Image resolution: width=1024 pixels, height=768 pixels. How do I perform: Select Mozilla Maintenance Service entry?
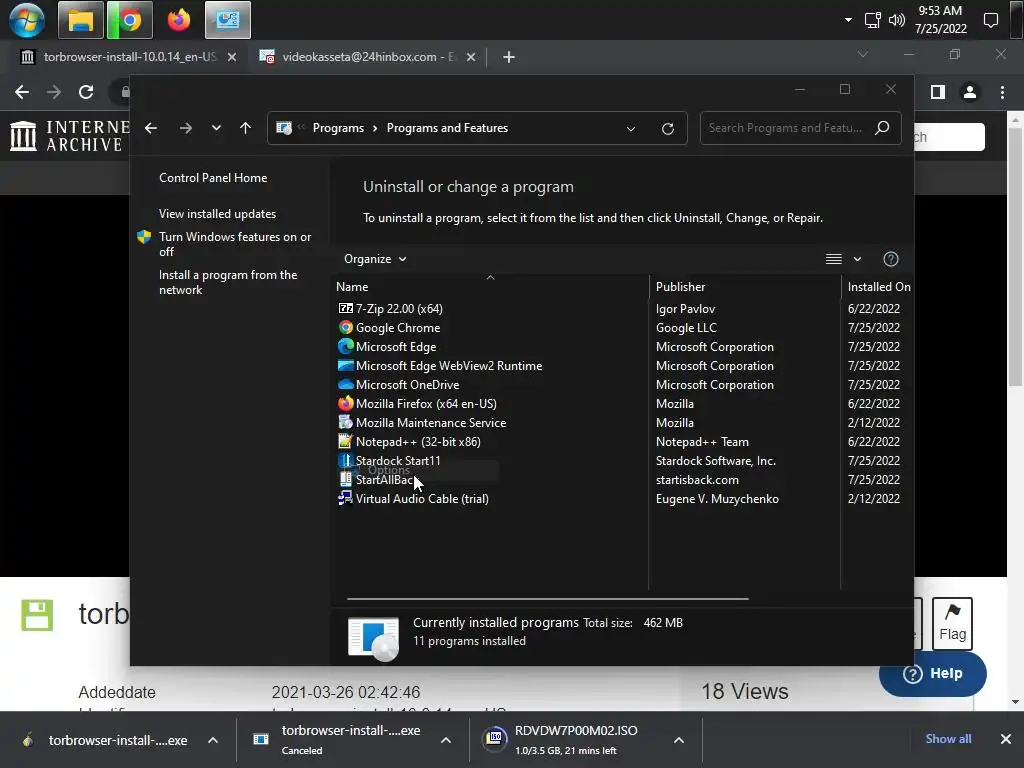[x=431, y=422]
